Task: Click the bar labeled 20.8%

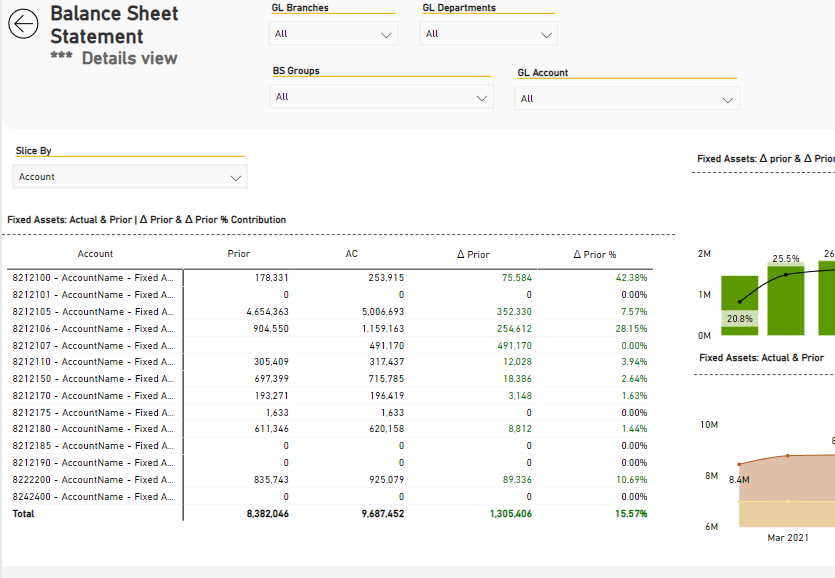Action: coord(740,305)
